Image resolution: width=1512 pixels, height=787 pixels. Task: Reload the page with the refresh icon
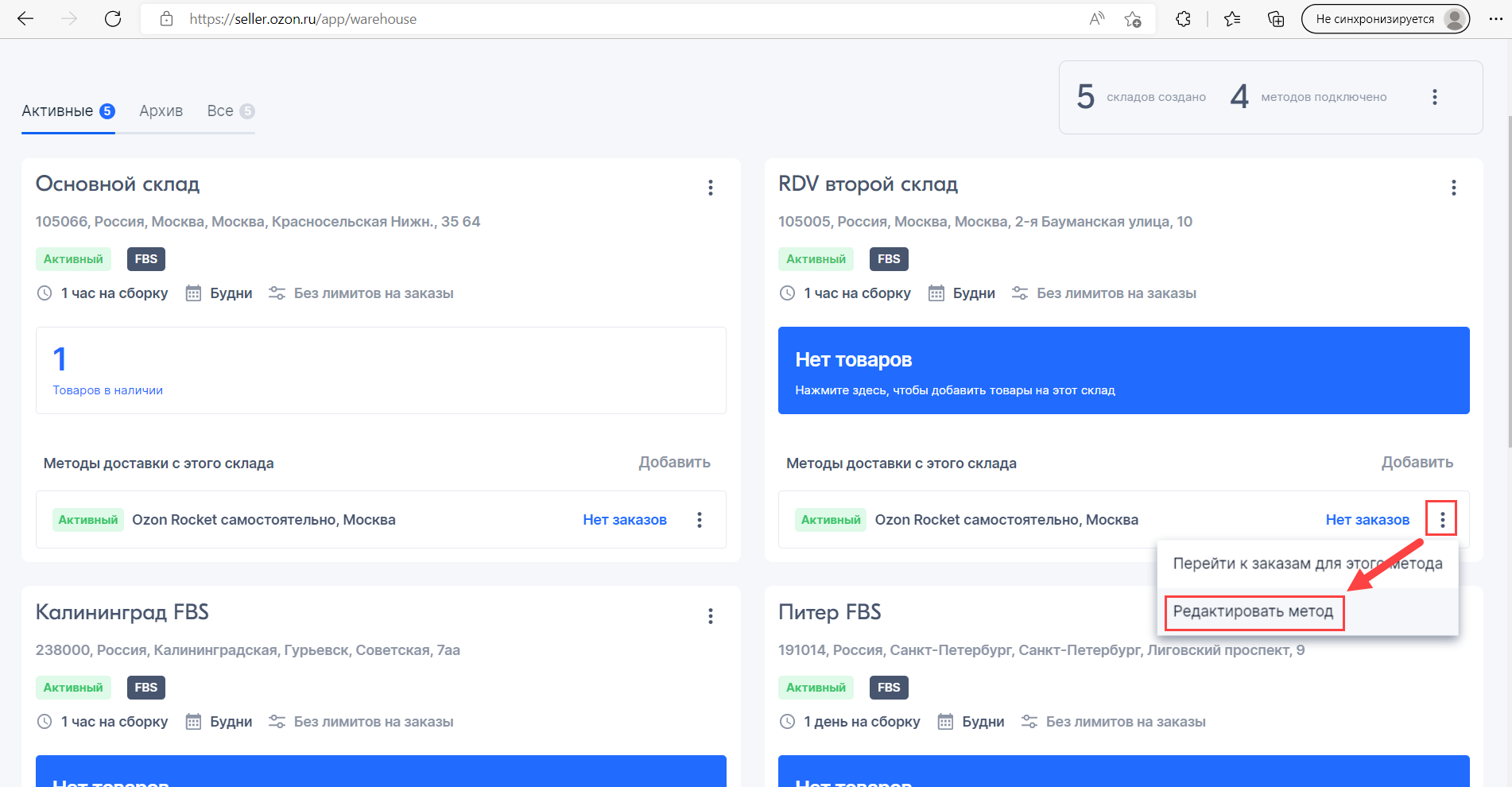point(113,19)
